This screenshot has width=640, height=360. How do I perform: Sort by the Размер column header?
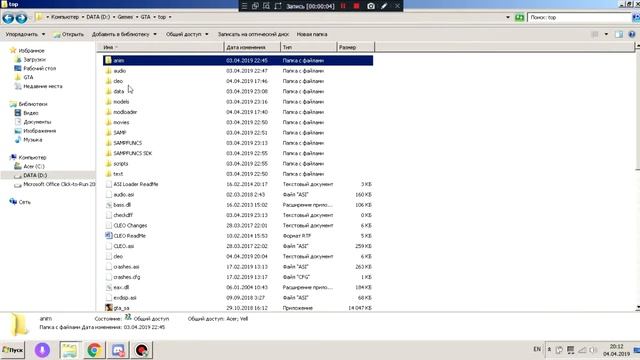coord(356,47)
